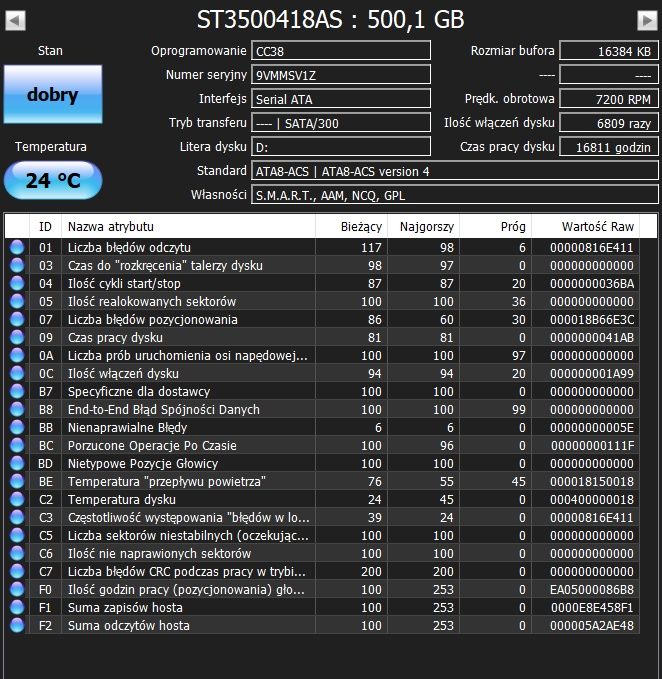Click the transfer mode field SATA/300
The width and height of the screenshot is (662, 679).
click(341, 123)
